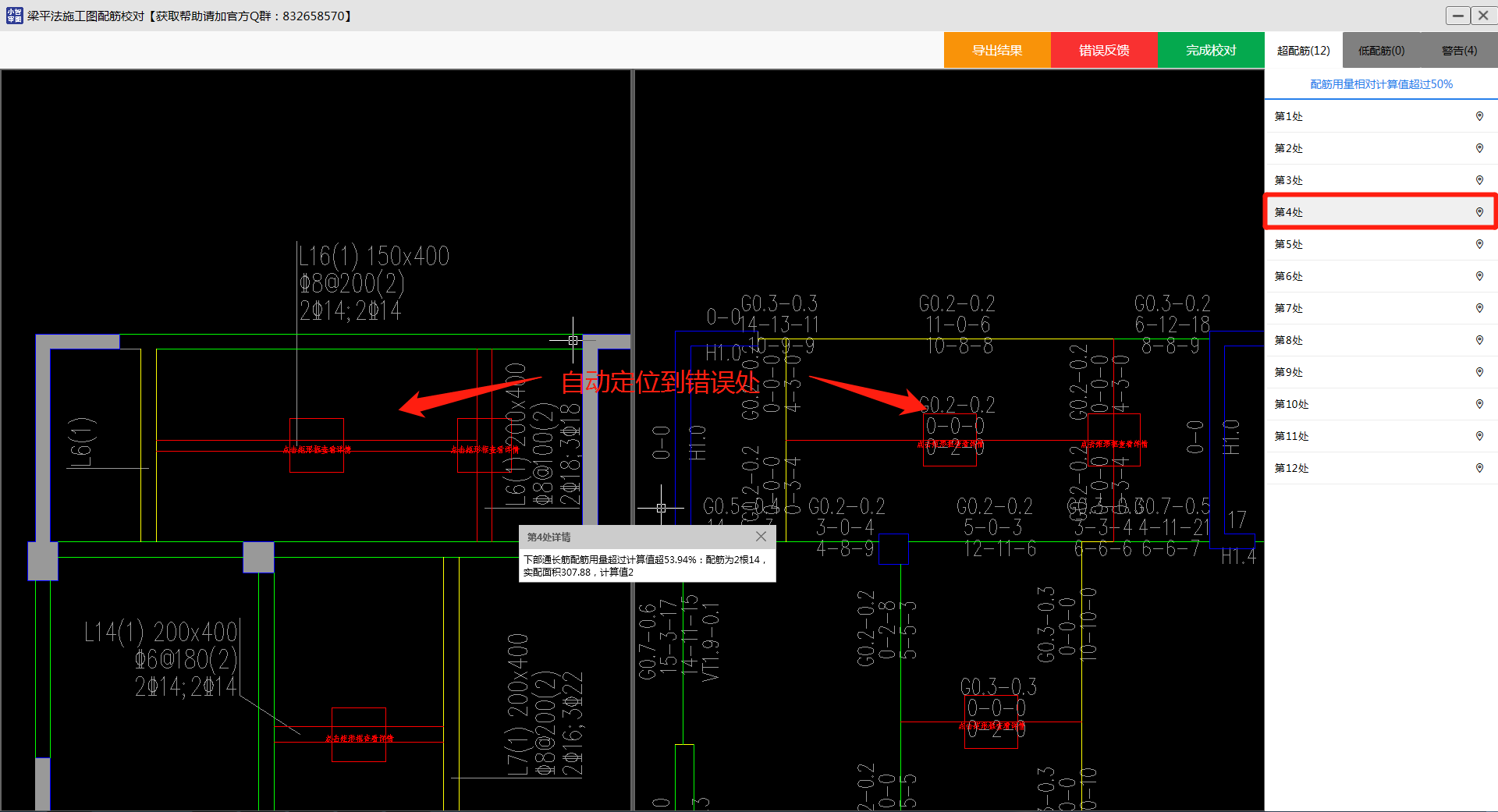Switch to the 超配筋(12) tab
This screenshot has height=812, width=1498.
coord(1303,51)
